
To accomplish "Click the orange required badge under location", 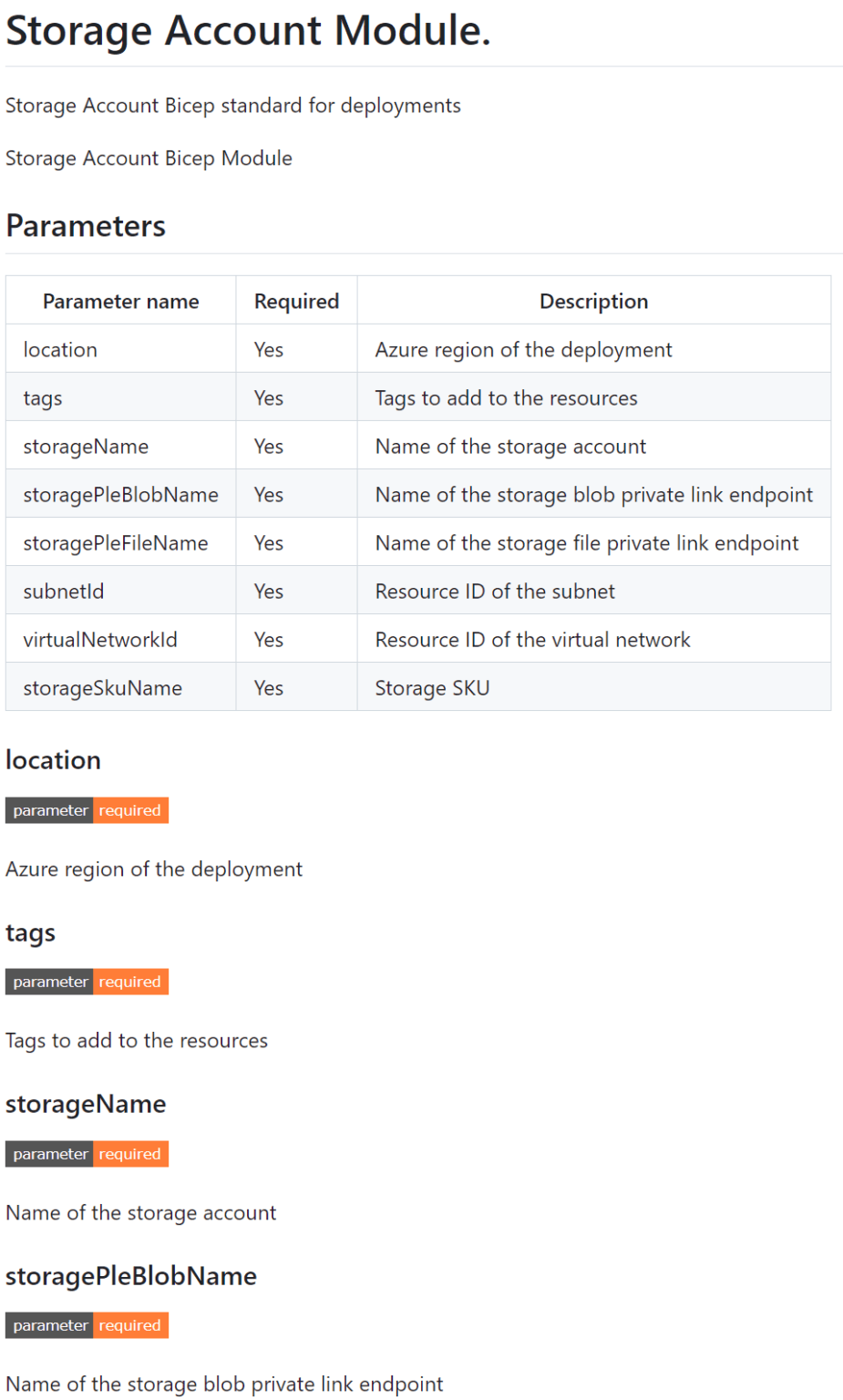I will pos(129,810).
